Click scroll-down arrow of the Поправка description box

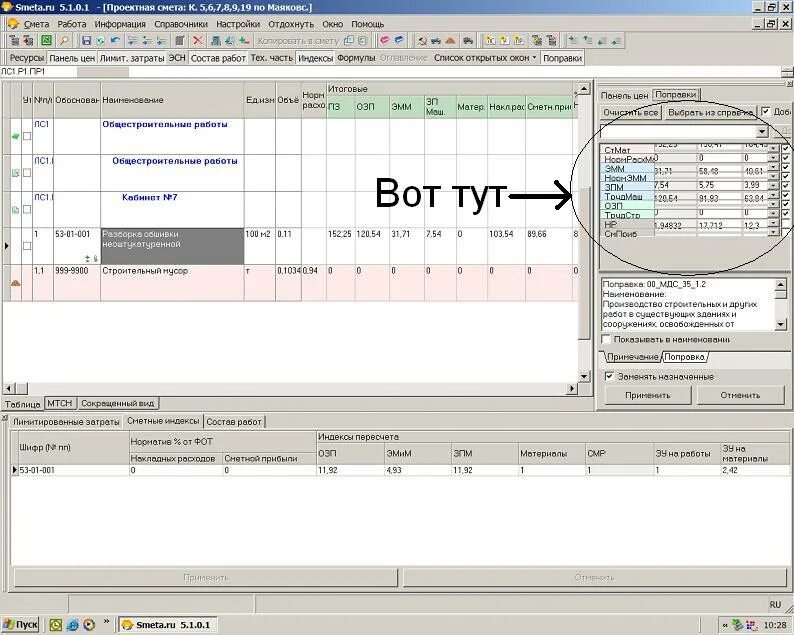point(781,324)
